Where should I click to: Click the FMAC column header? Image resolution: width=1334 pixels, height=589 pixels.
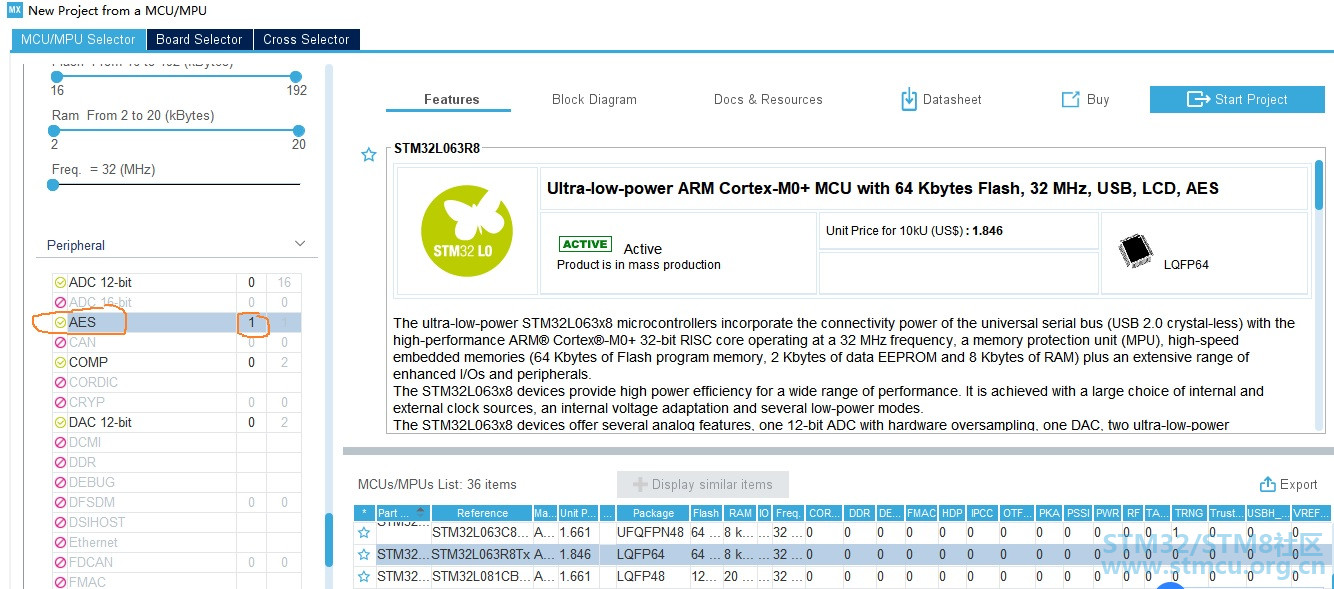coord(921,513)
